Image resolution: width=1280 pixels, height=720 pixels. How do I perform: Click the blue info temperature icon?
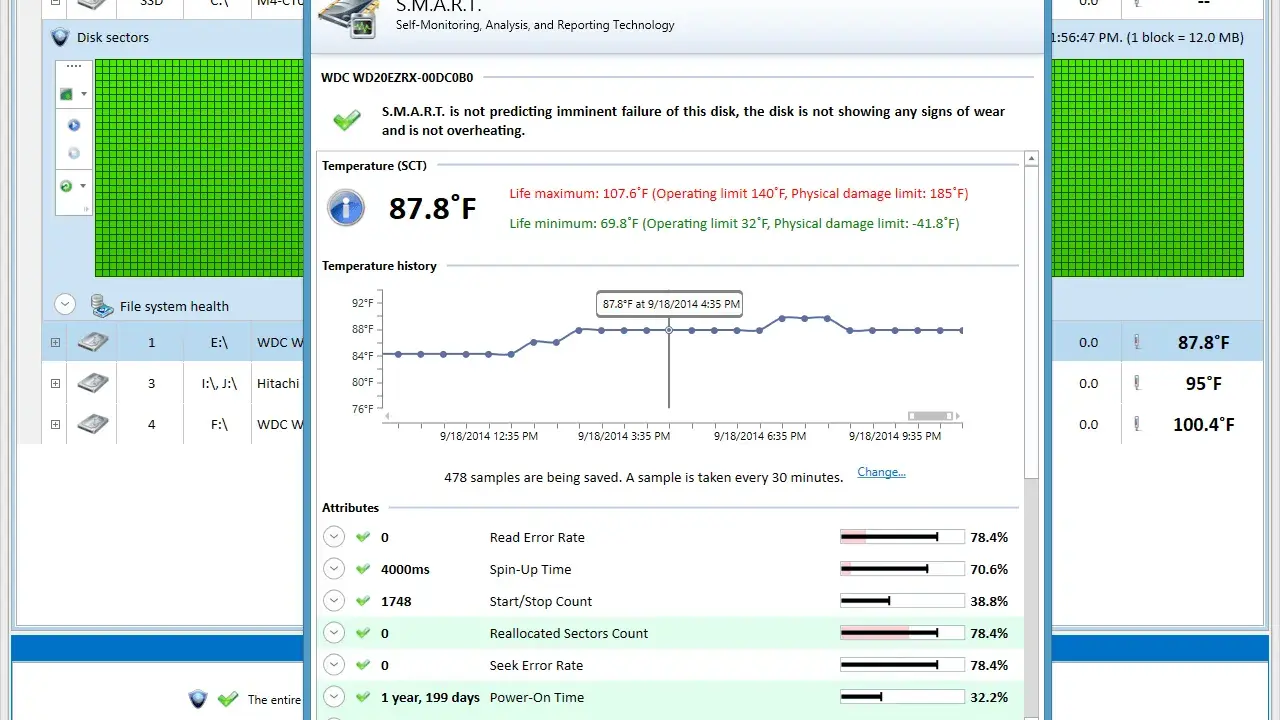point(346,208)
